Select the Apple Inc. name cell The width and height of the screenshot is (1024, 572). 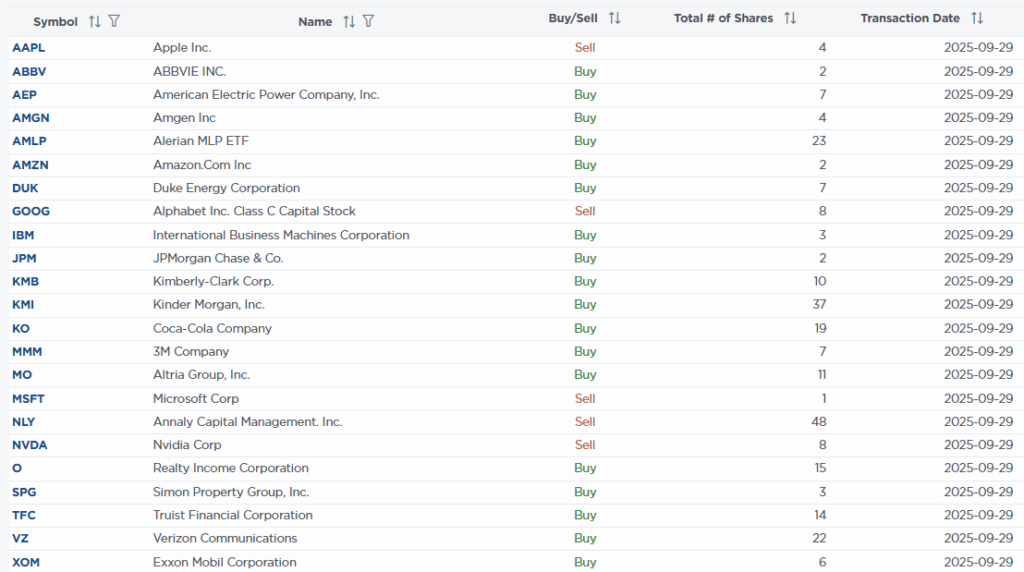click(x=182, y=48)
